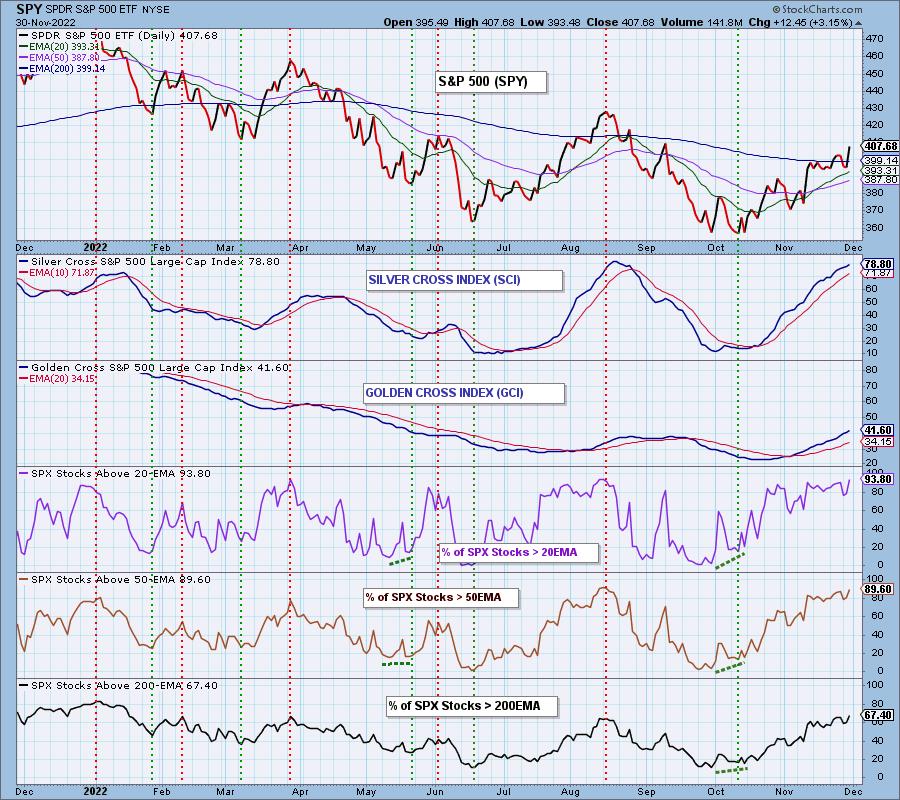
Task: Click the boxed 93.80 value tag on the right axis
Action: (x=878, y=479)
